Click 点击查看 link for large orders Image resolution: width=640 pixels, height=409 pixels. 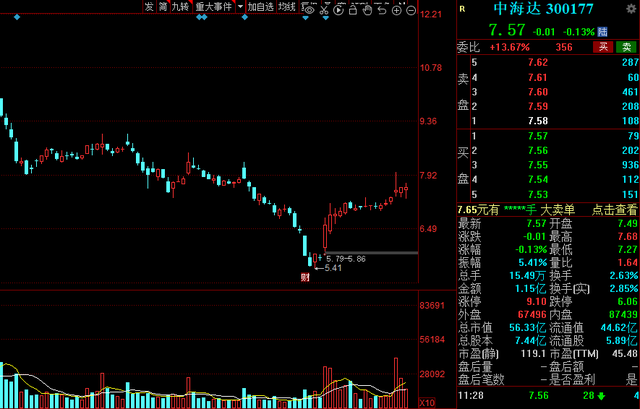coord(614,210)
